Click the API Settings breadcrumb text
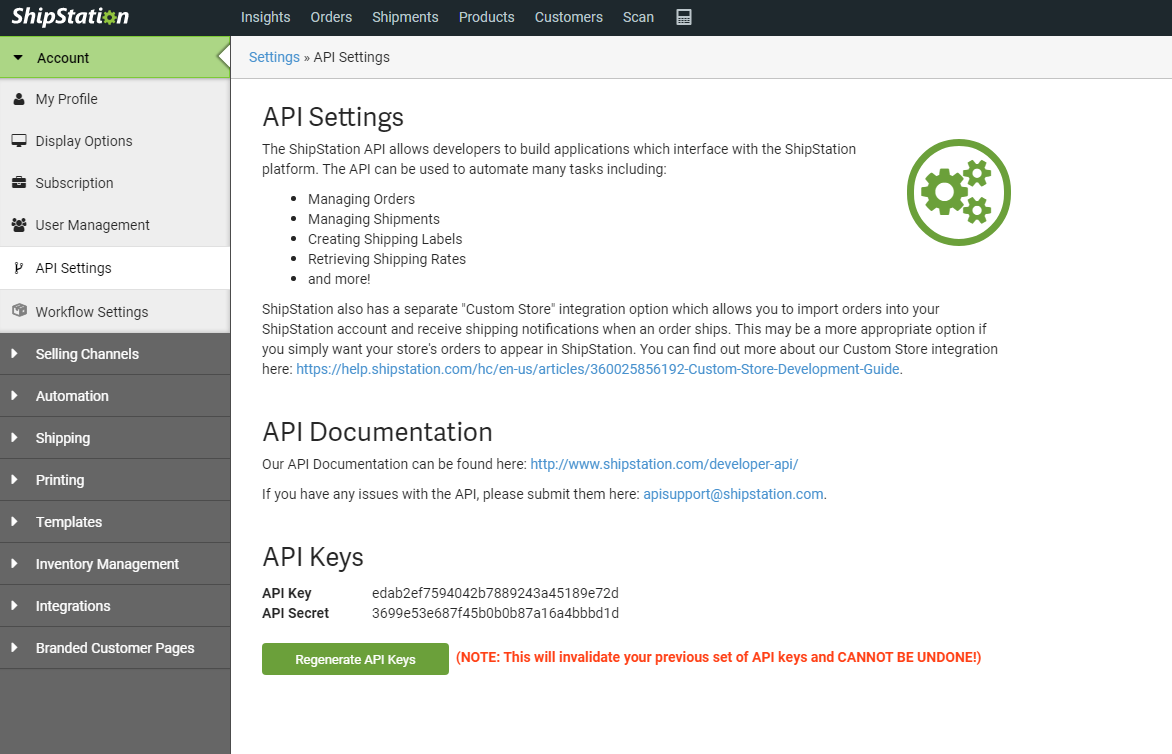 point(351,57)
